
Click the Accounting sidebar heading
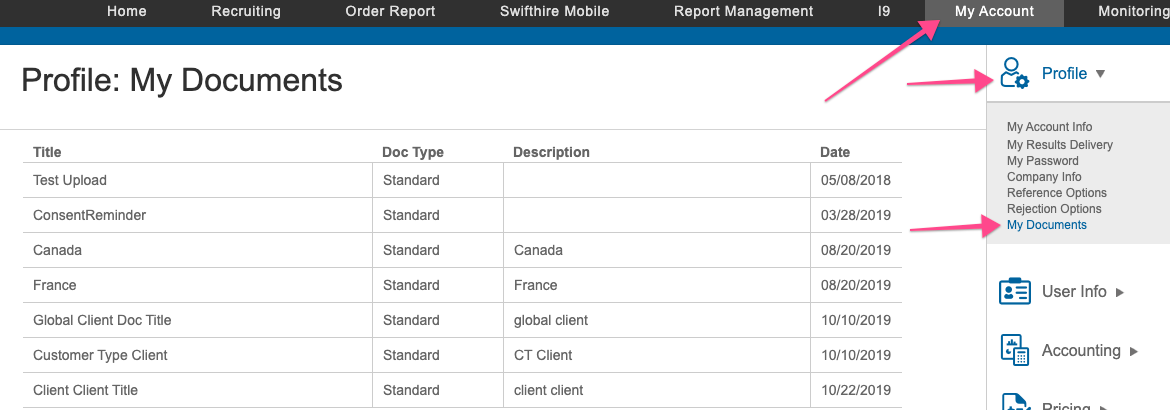(1081, 350)
